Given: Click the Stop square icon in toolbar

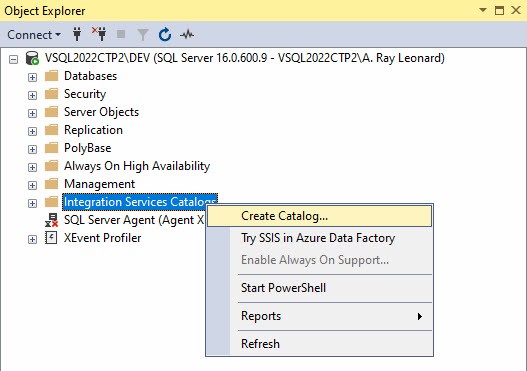Looking at the screenshot, I should click(121, 34).
